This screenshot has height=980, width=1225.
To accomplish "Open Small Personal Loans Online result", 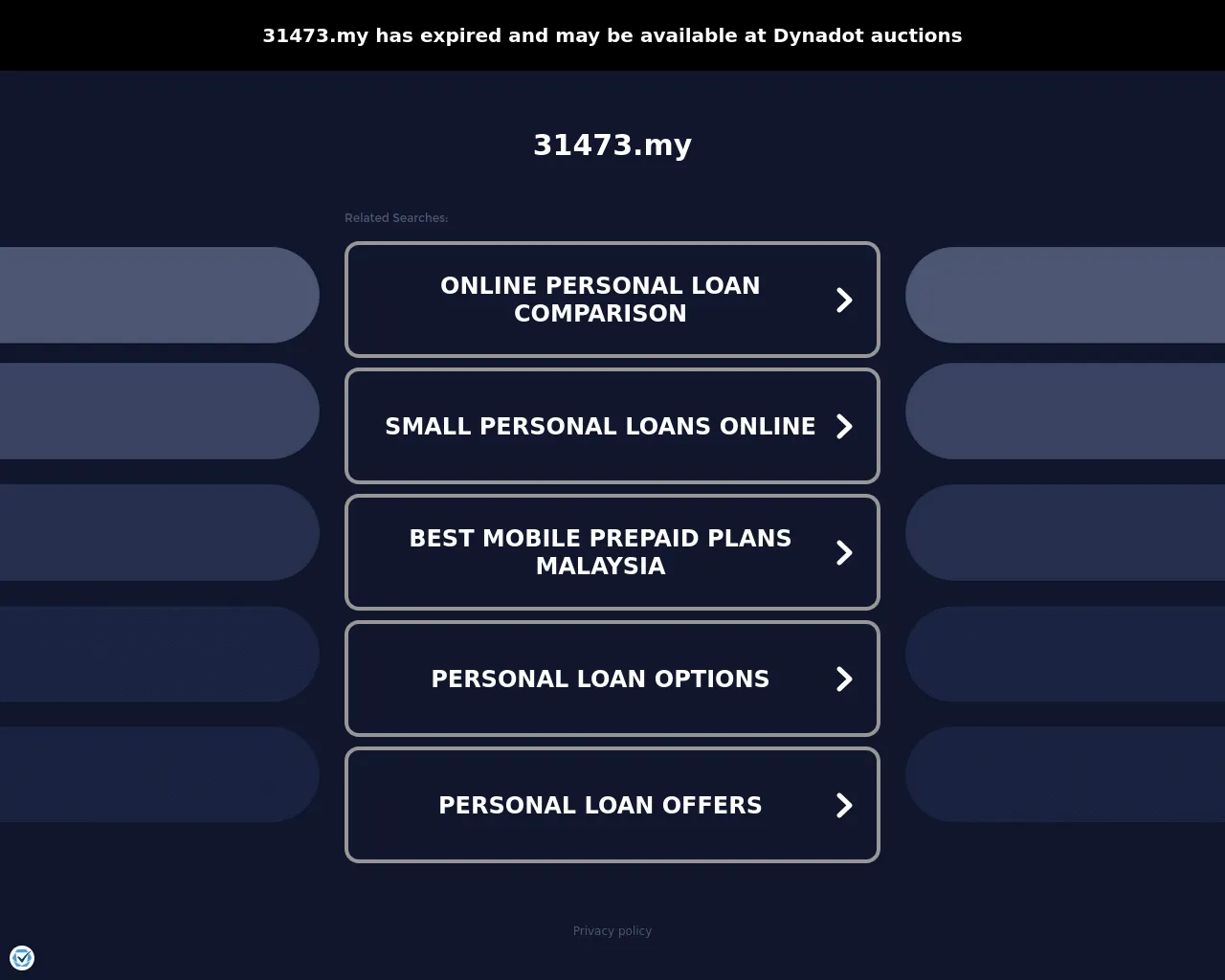I will 612,426.
